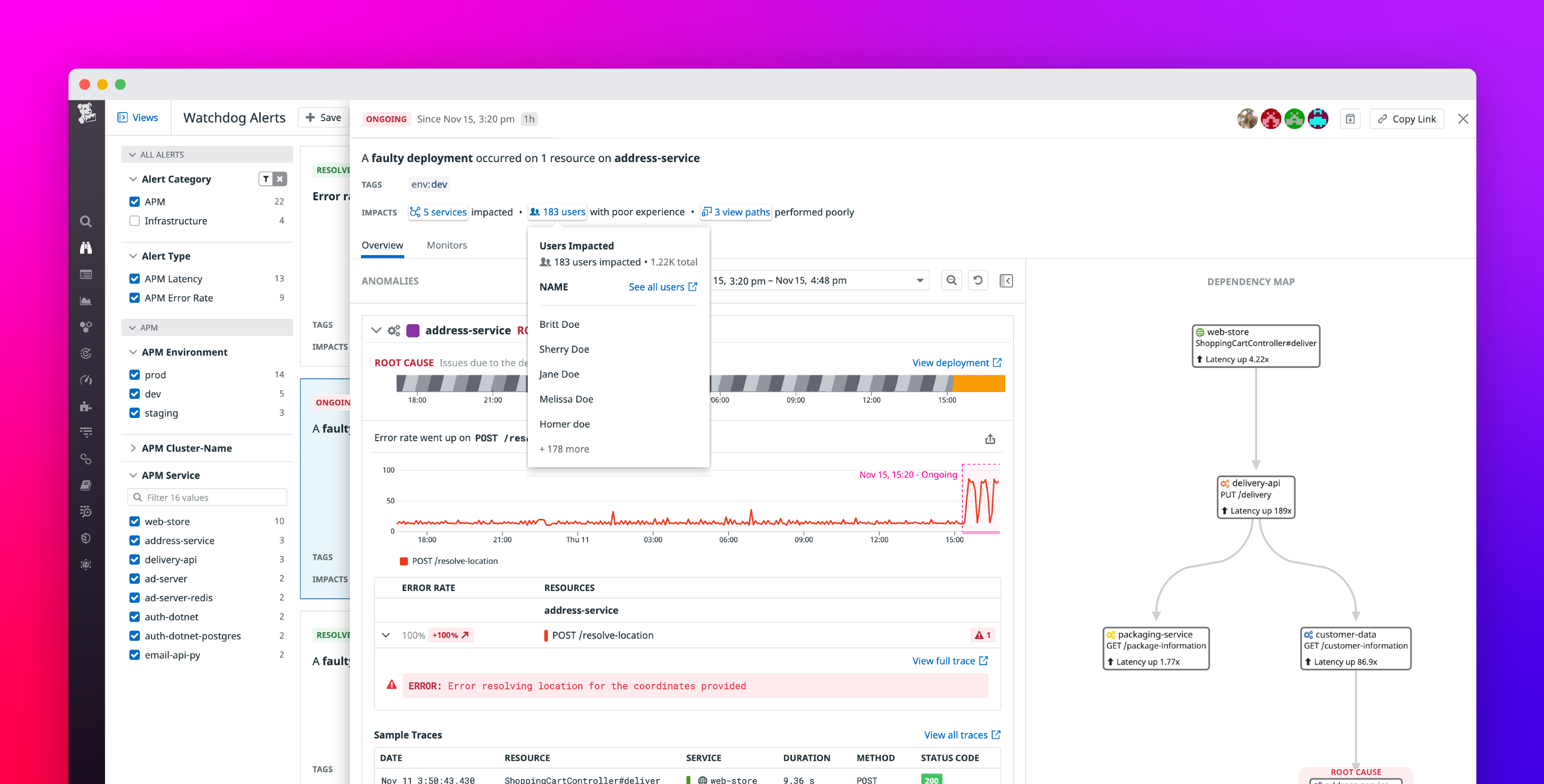The width and height of the screenshot is (1544, 784).
Task: Select the notebook/logs icon in the sidebar
Action: click(86, 485)
